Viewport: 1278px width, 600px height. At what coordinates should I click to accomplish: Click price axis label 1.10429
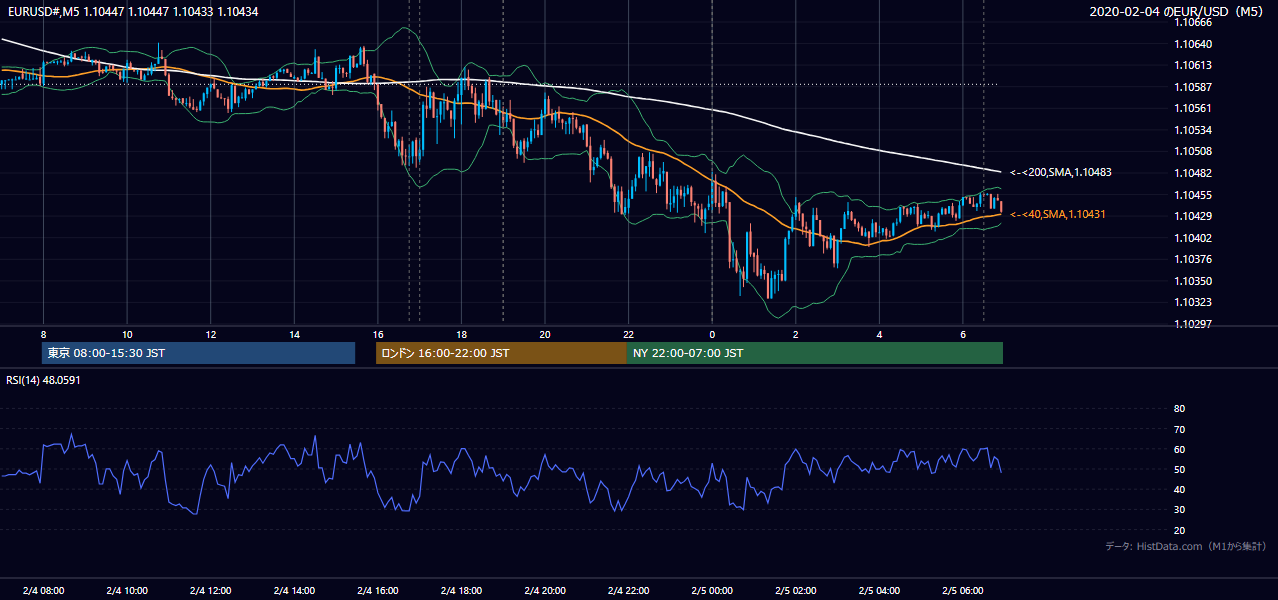pos(1194,216)
